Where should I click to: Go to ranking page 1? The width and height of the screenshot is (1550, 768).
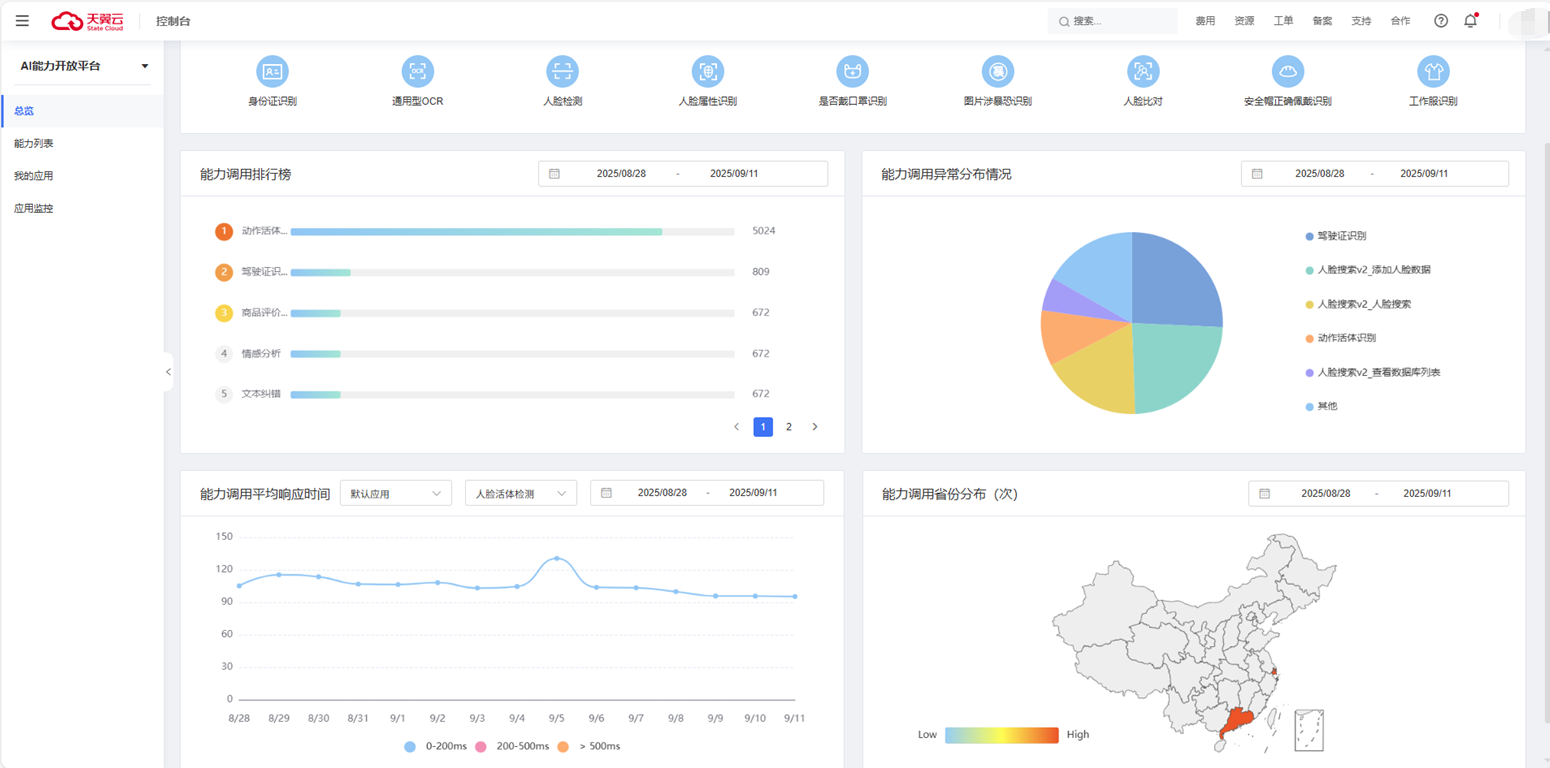click(x=763, y=427)
